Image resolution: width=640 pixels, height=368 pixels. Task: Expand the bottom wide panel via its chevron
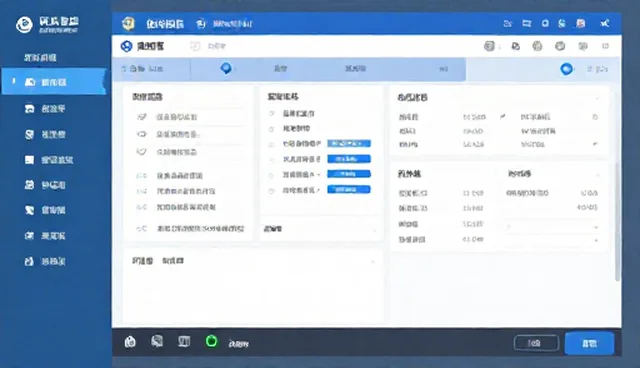[373, 262]
